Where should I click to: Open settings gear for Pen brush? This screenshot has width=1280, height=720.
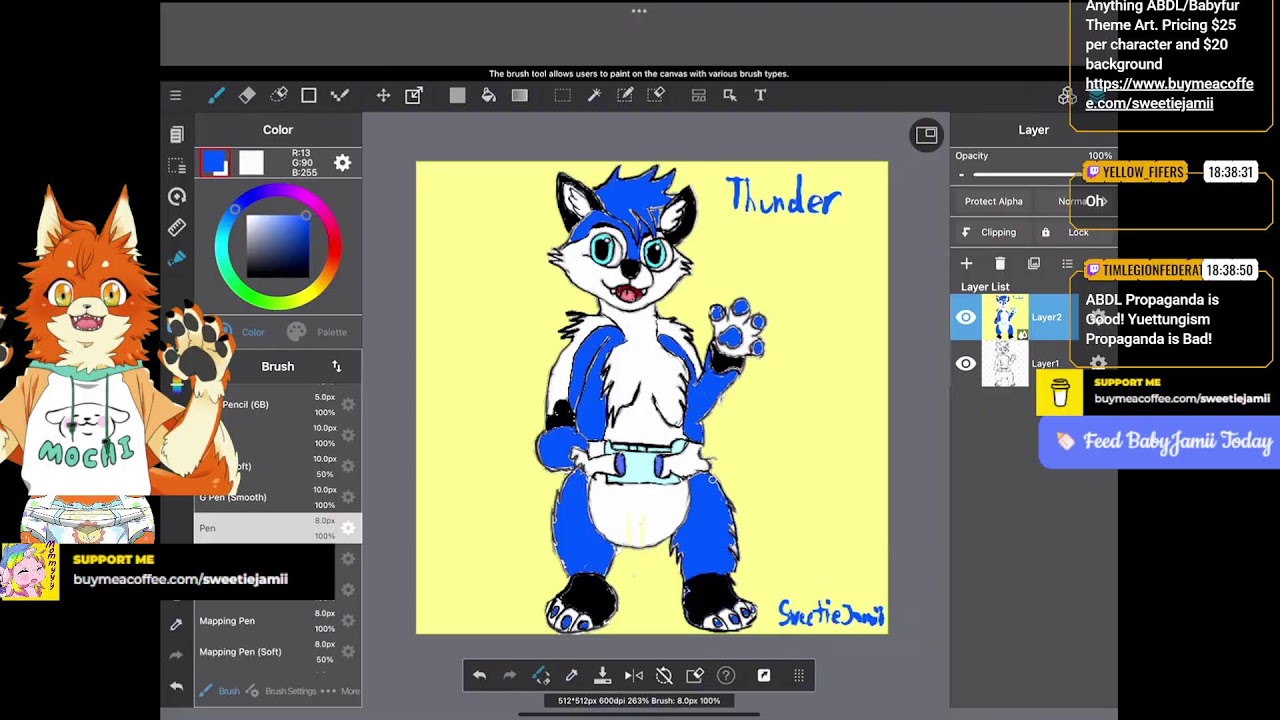pos(348,528)
